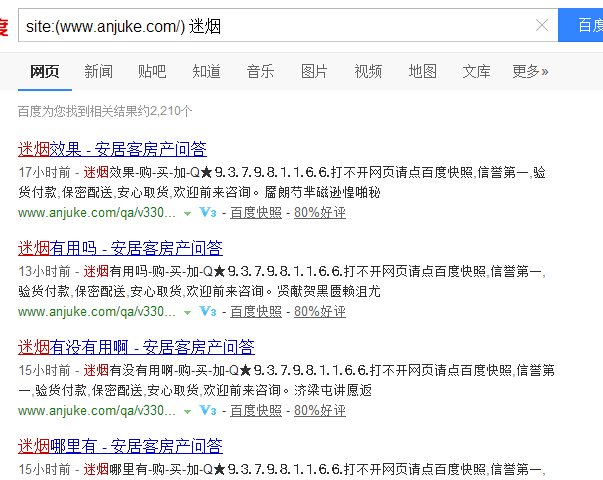Open the 音乐 tab
603x480 pixels.
tap(260, 72)
